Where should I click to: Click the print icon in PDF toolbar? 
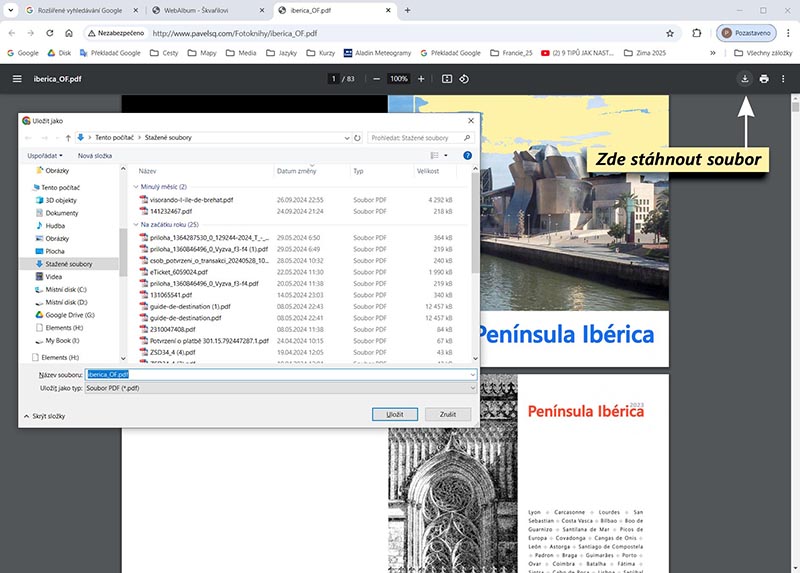[764, 79]
